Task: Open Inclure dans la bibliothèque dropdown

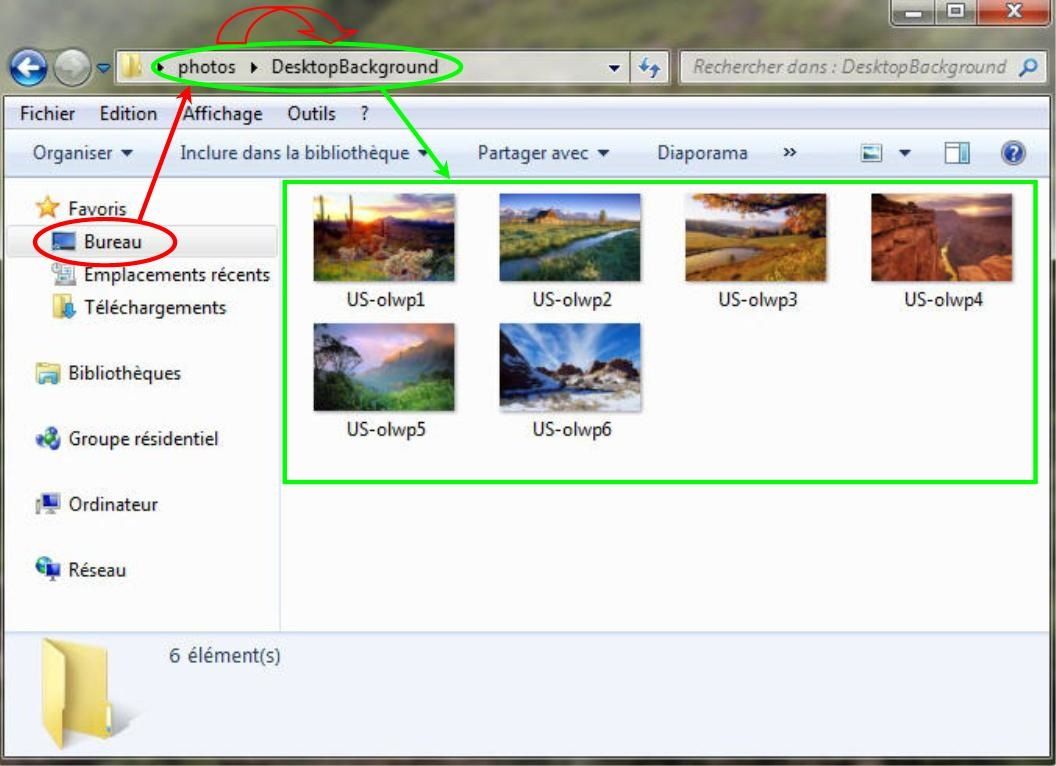Action: tap(304, 153)
